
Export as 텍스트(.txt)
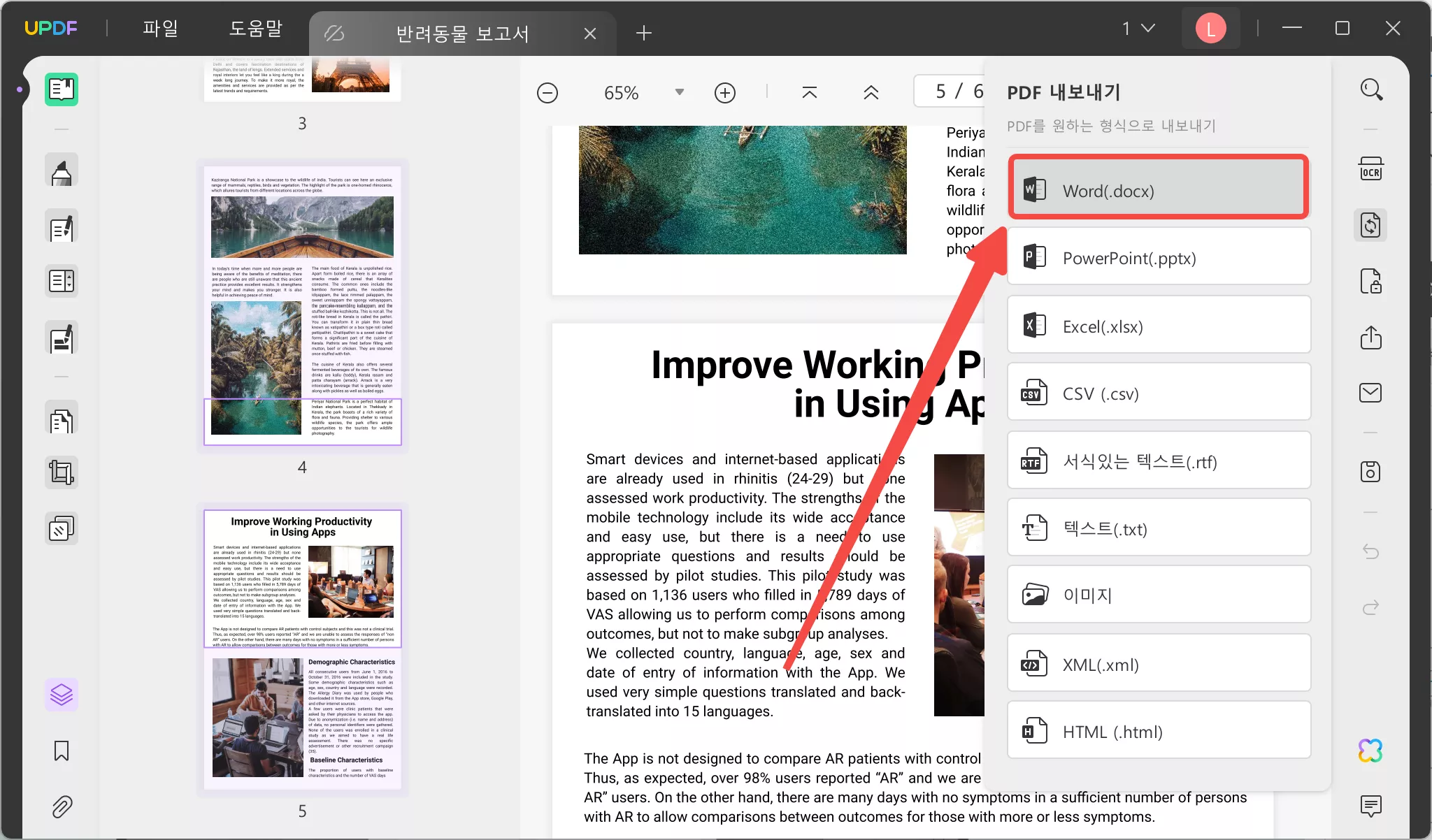pos(1159,528)
